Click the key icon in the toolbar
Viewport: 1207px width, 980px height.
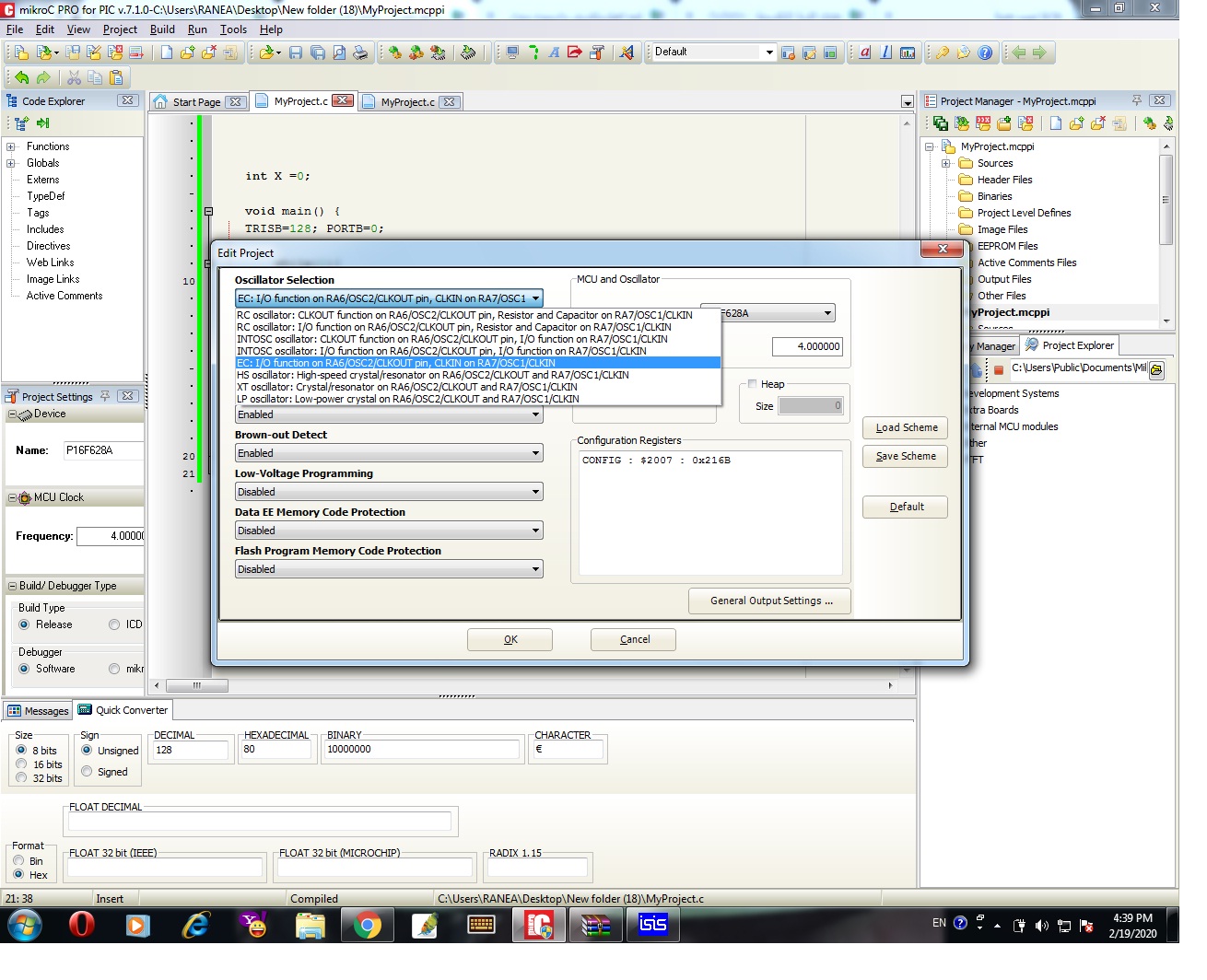coord(943,52)
